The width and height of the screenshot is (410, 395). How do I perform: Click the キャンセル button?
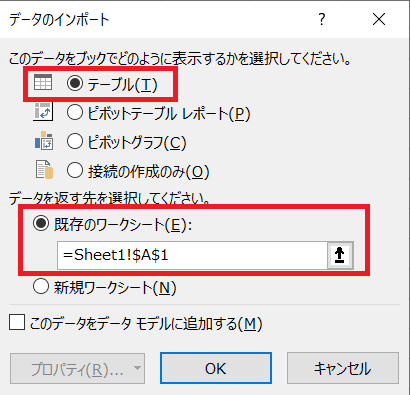pos(343,368)
